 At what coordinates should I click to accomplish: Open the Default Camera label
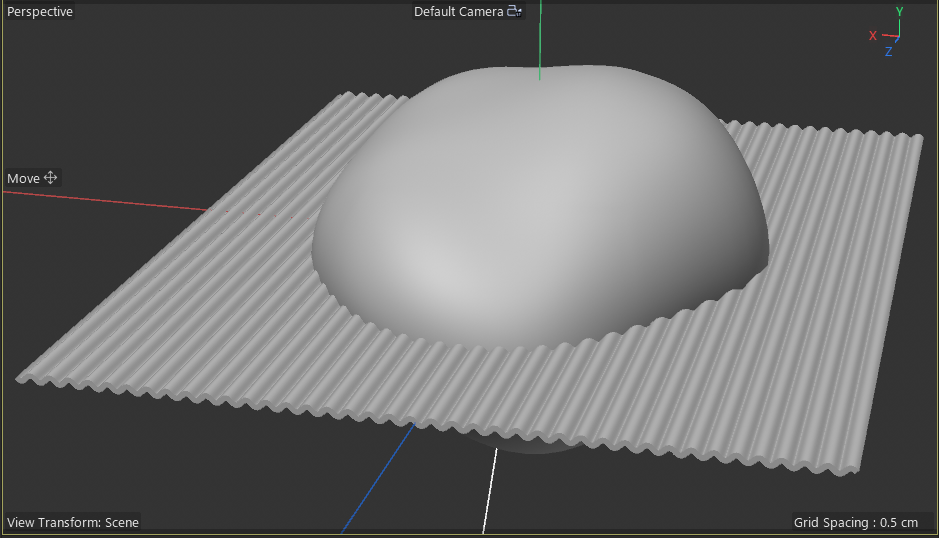pos(458,11)
